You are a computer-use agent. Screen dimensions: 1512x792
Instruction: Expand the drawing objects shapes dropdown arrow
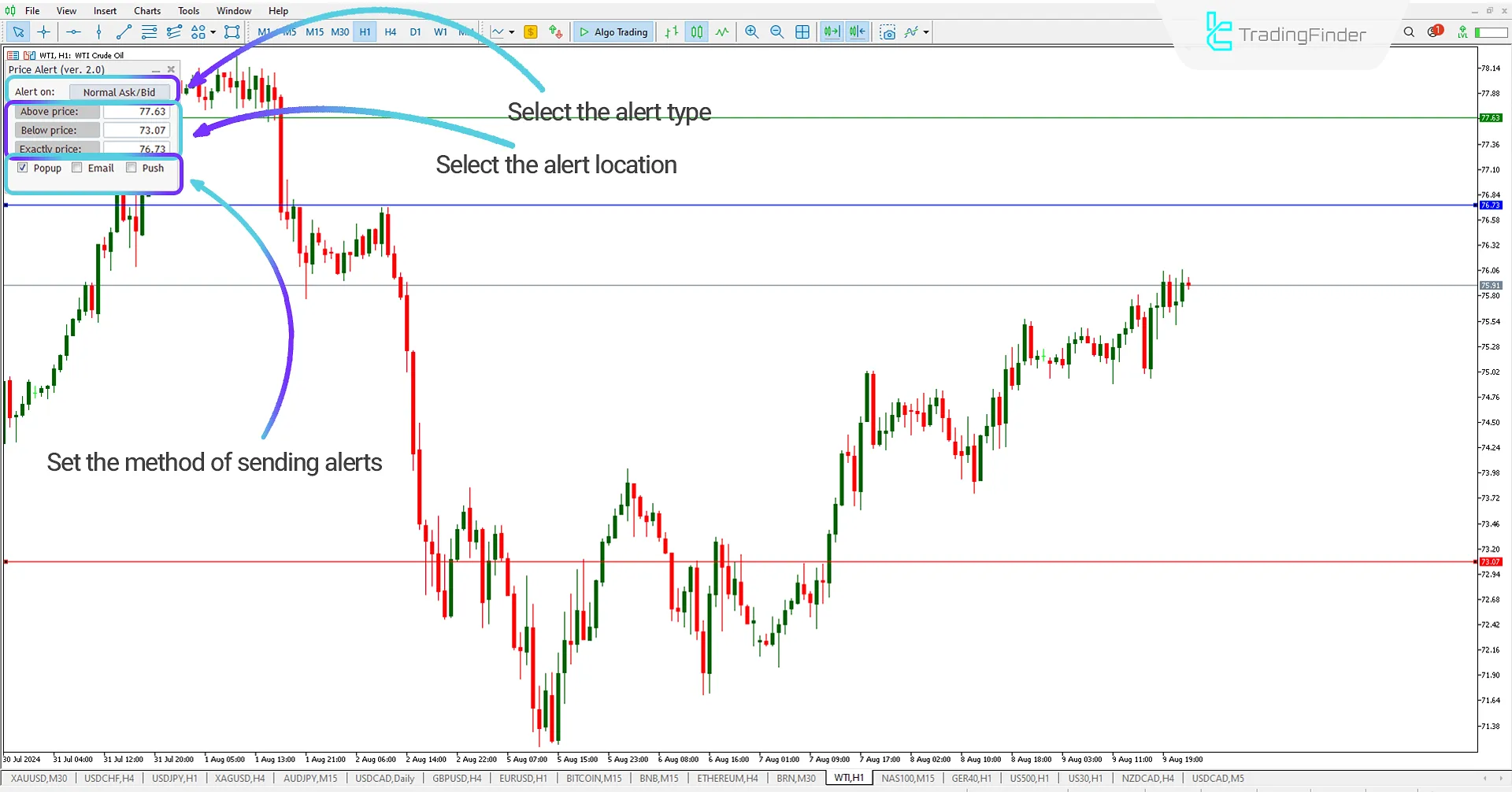[x=213, y=32]
